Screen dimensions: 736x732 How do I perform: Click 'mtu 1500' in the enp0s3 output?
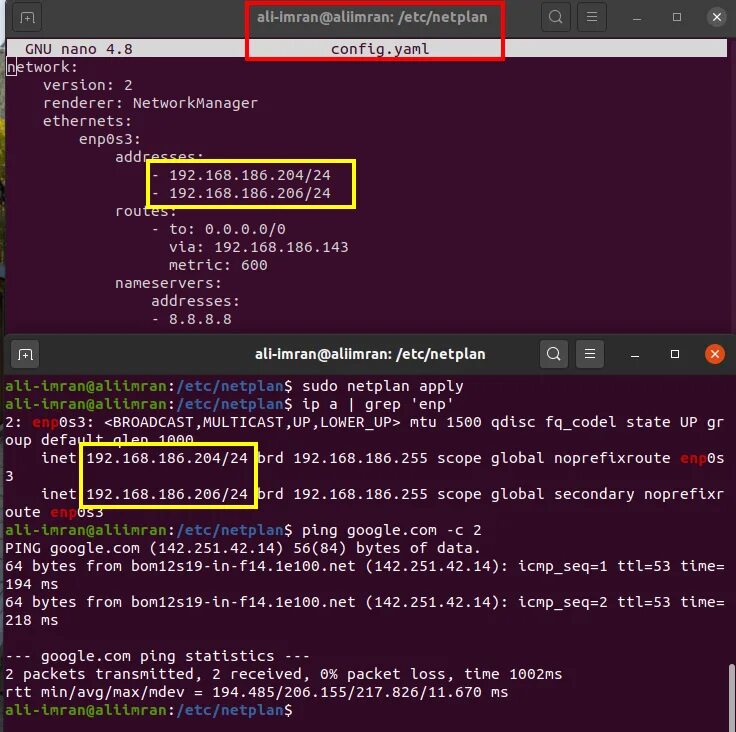[445, 422]
